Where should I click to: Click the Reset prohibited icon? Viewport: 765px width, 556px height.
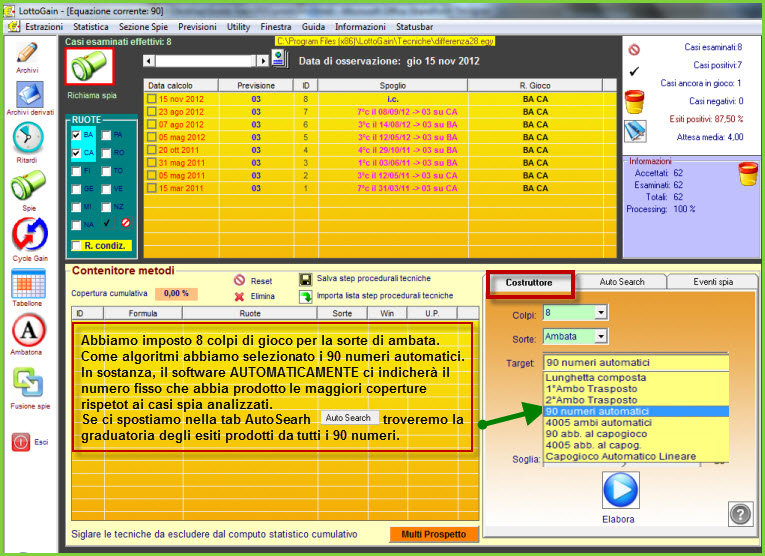[239, 280]
